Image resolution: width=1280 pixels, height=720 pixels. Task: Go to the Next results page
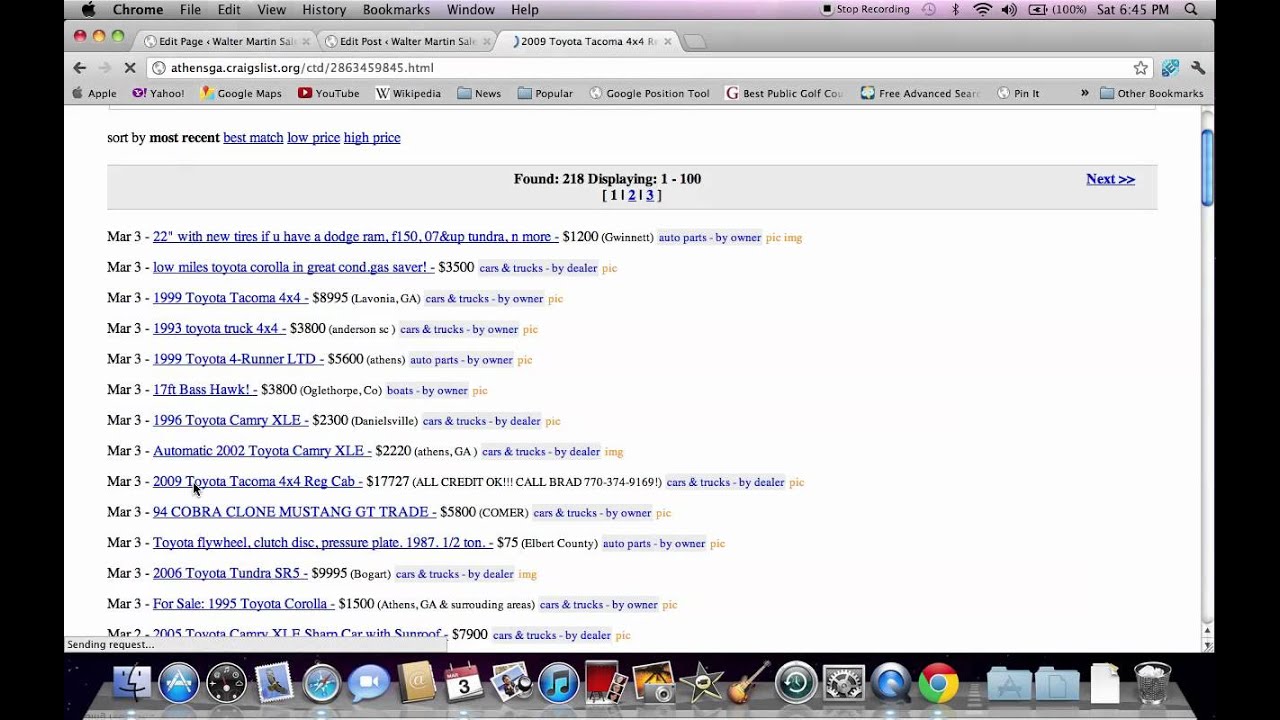tap(1110, 179)
